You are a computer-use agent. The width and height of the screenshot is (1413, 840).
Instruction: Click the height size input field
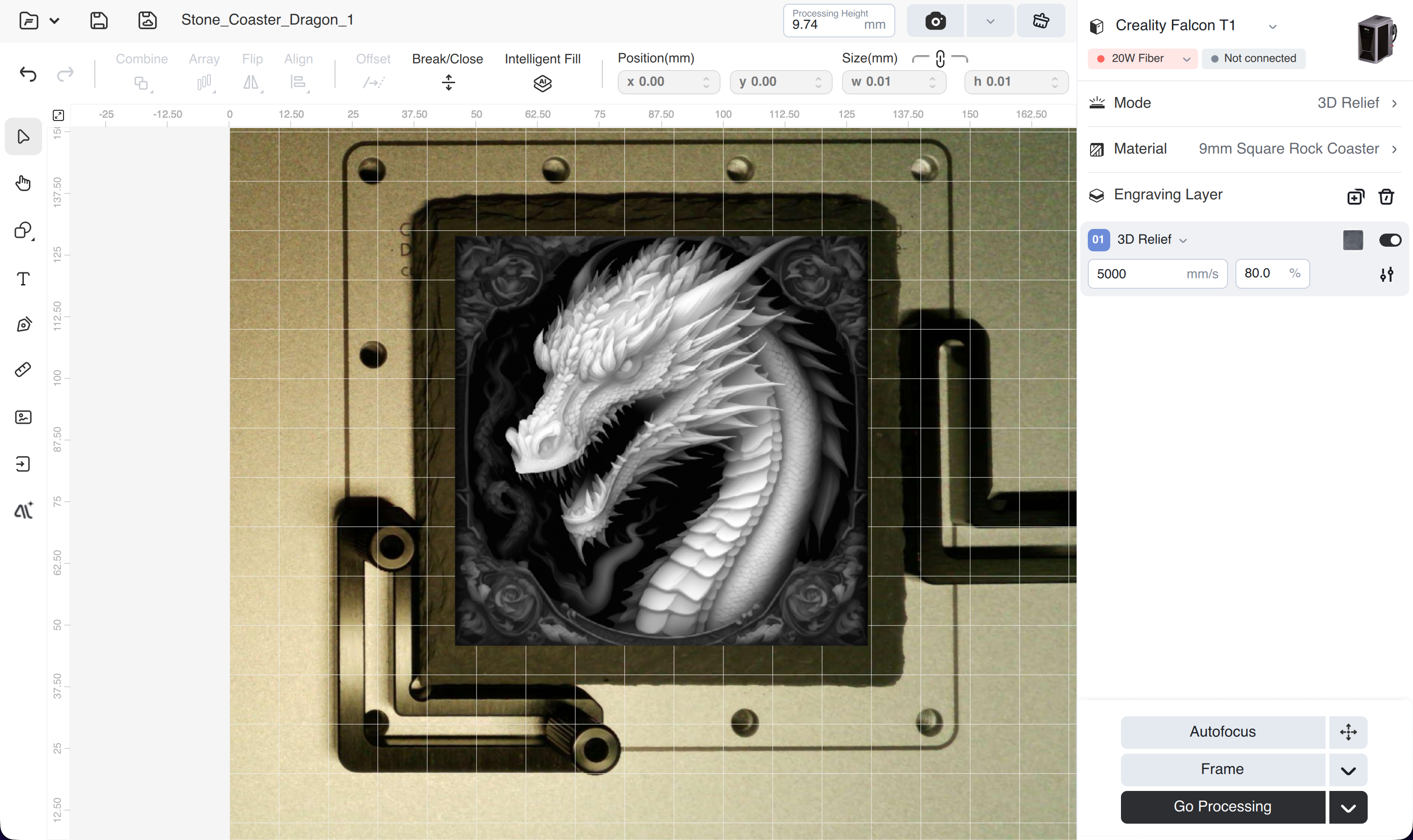1016,82
